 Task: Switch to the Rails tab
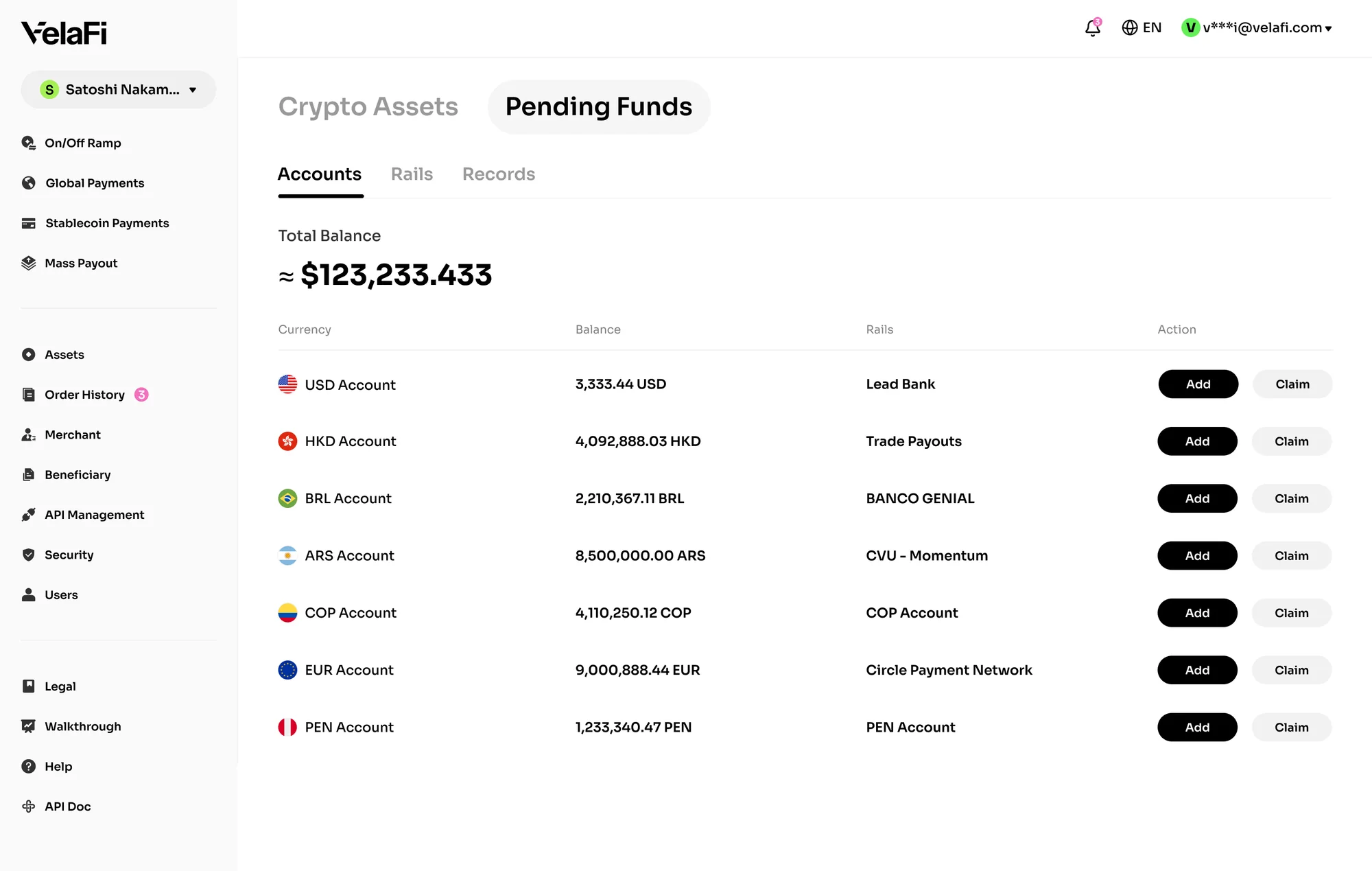412,174
